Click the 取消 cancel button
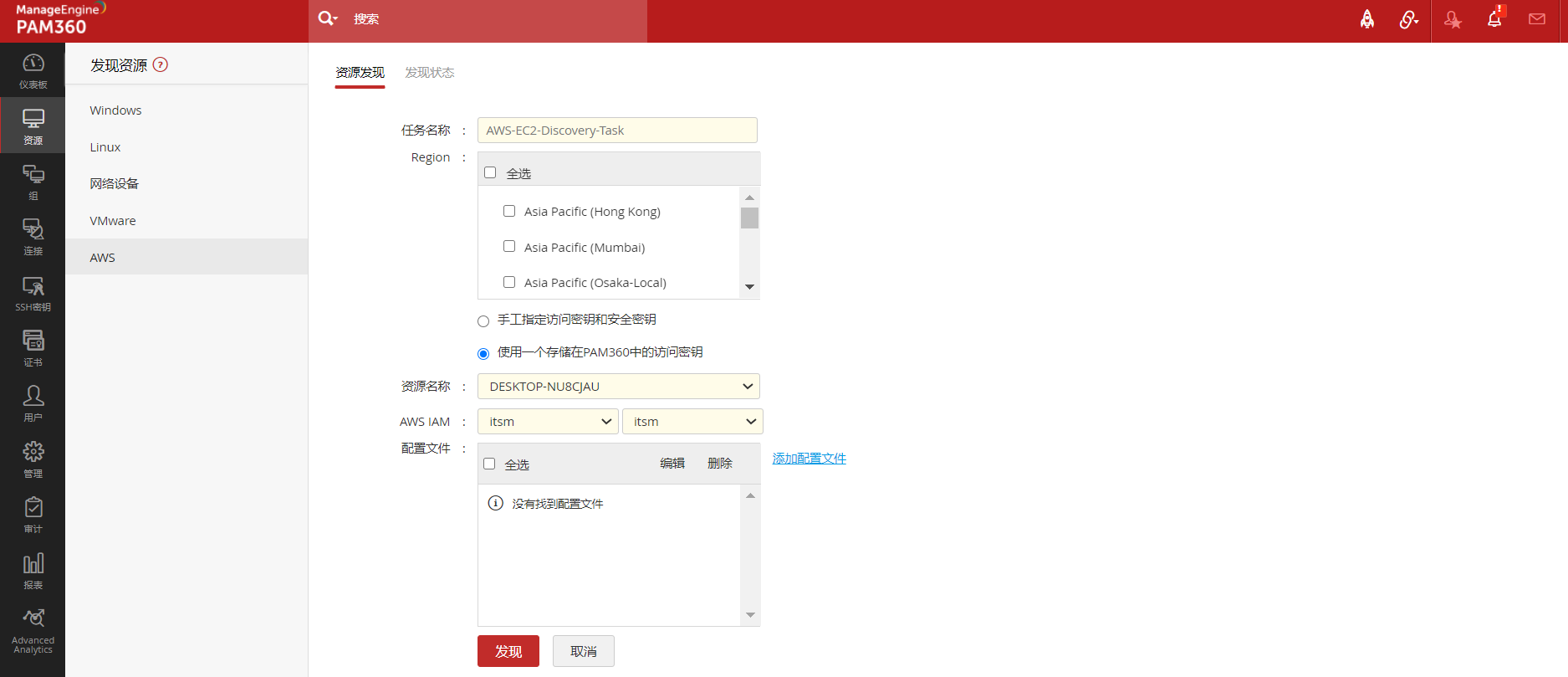Image resolution: width=1568 pixels, height=677 pixels. click(584, 651)
